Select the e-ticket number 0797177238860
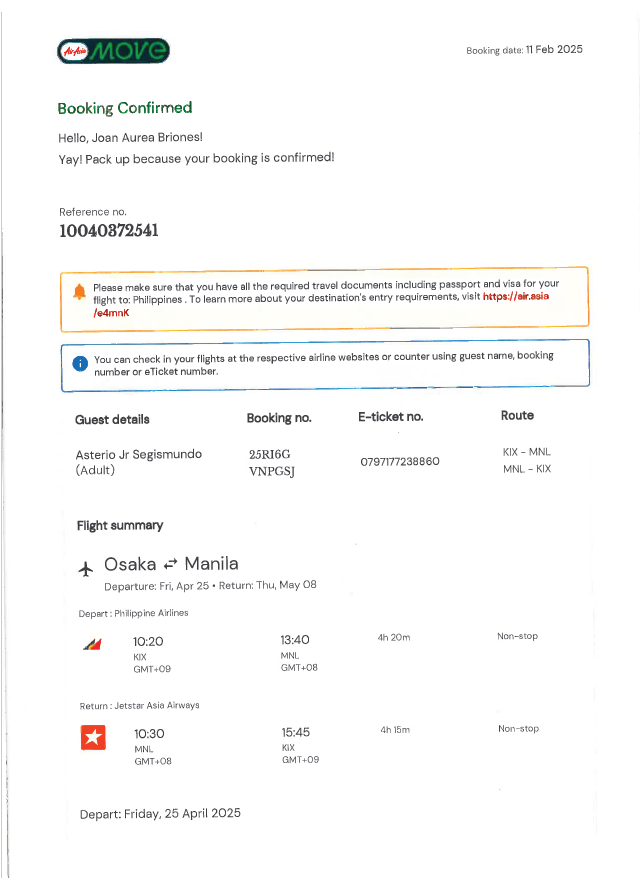640x878 pixels. pyautogui.click(x=399, y=461)
